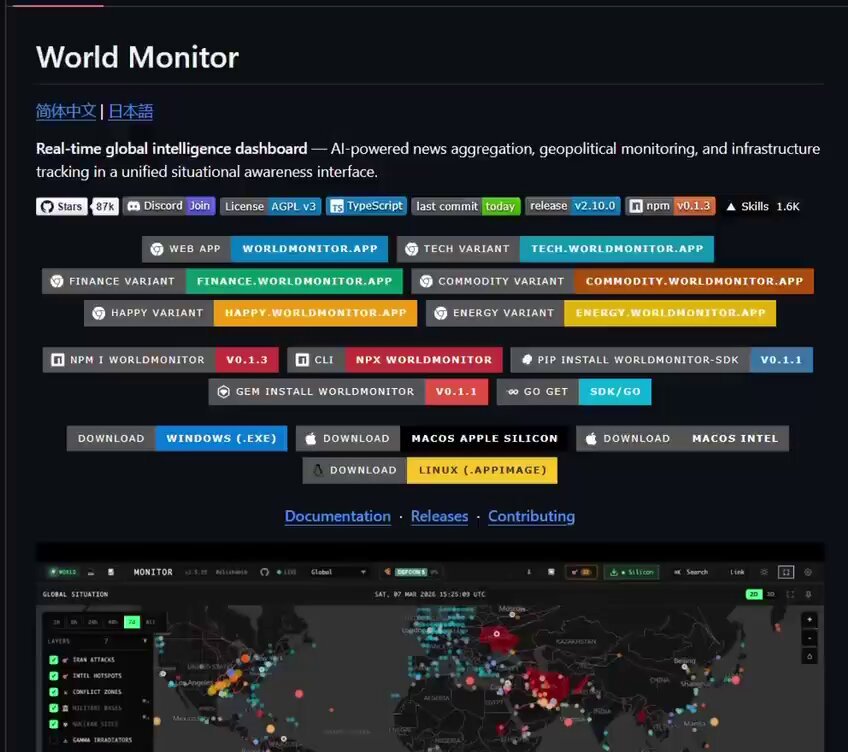Click the small npm v0.1.3 badge

pos(671,206)
